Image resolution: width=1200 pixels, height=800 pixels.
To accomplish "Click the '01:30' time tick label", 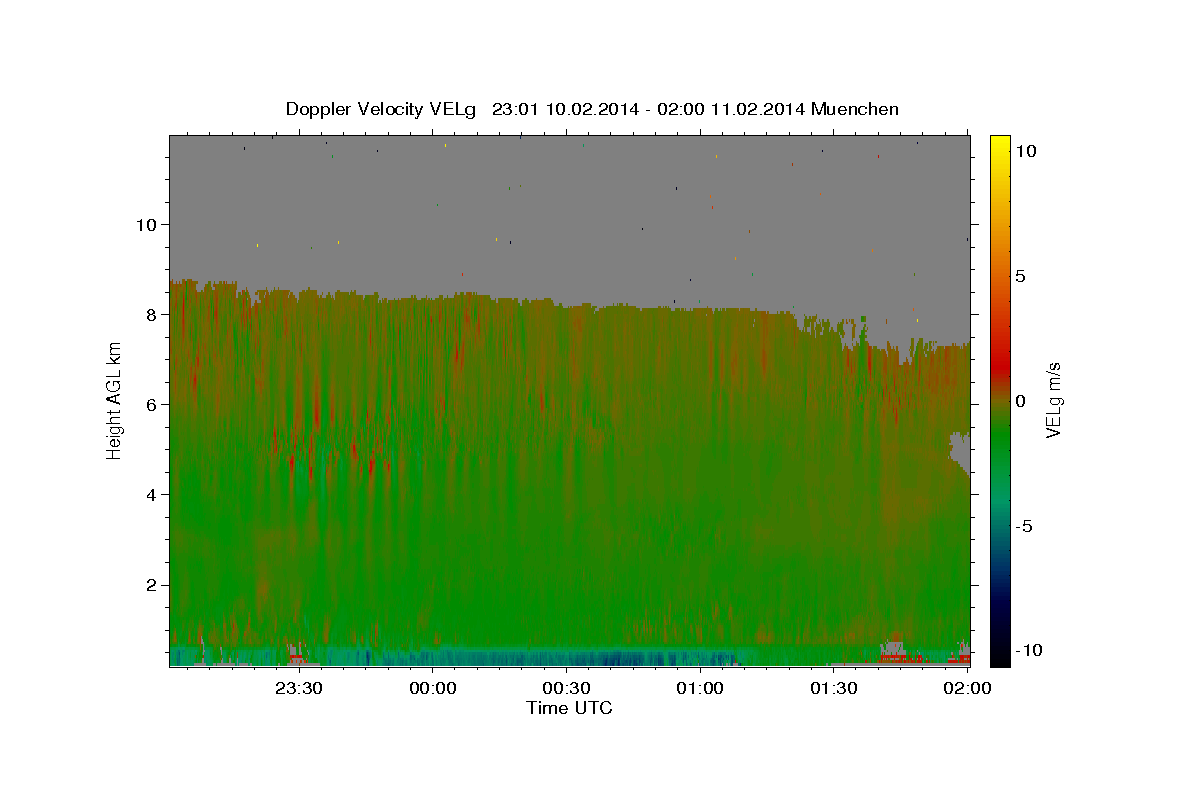I will pyautogui.click(x=834, y=688).
